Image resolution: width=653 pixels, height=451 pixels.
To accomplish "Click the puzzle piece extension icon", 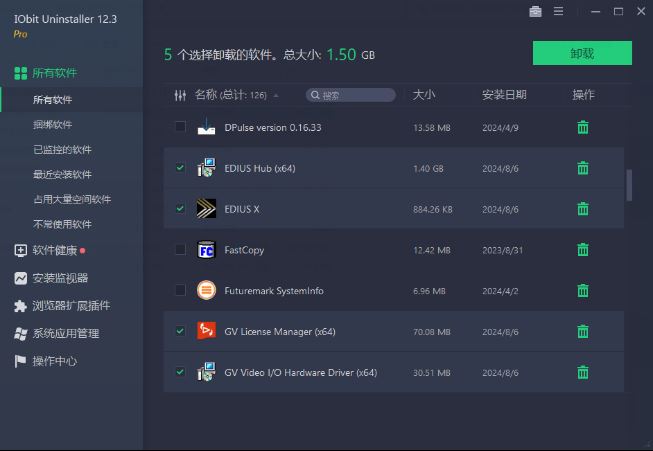I will pos(20,306).
